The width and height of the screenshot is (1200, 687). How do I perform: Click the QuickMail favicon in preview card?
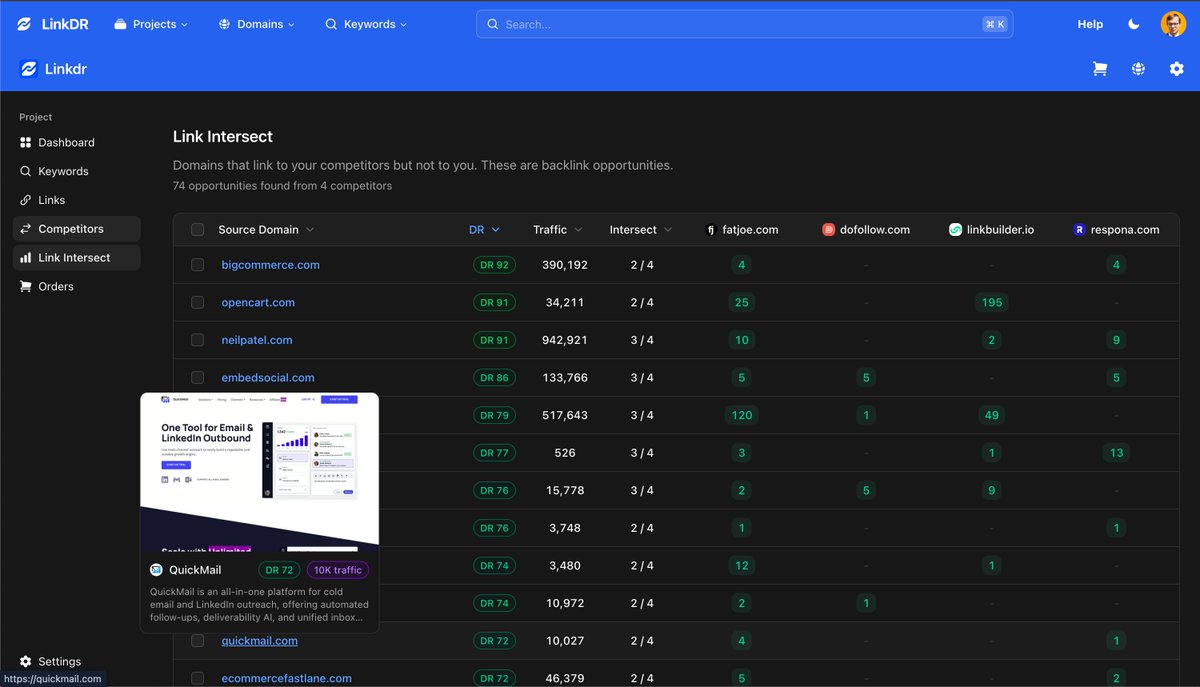[156, 570]
